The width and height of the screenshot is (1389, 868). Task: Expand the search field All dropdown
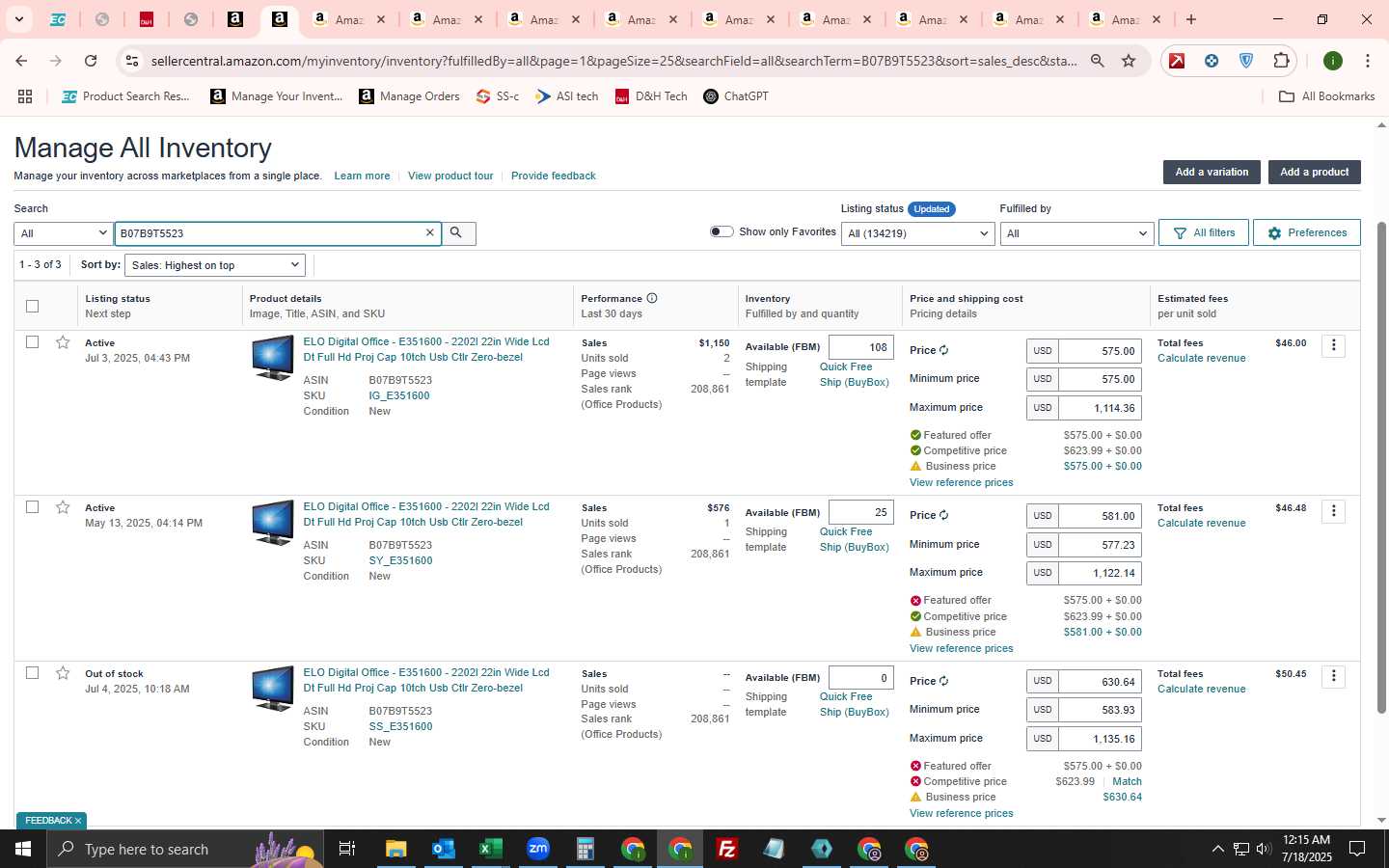point(63,233)
